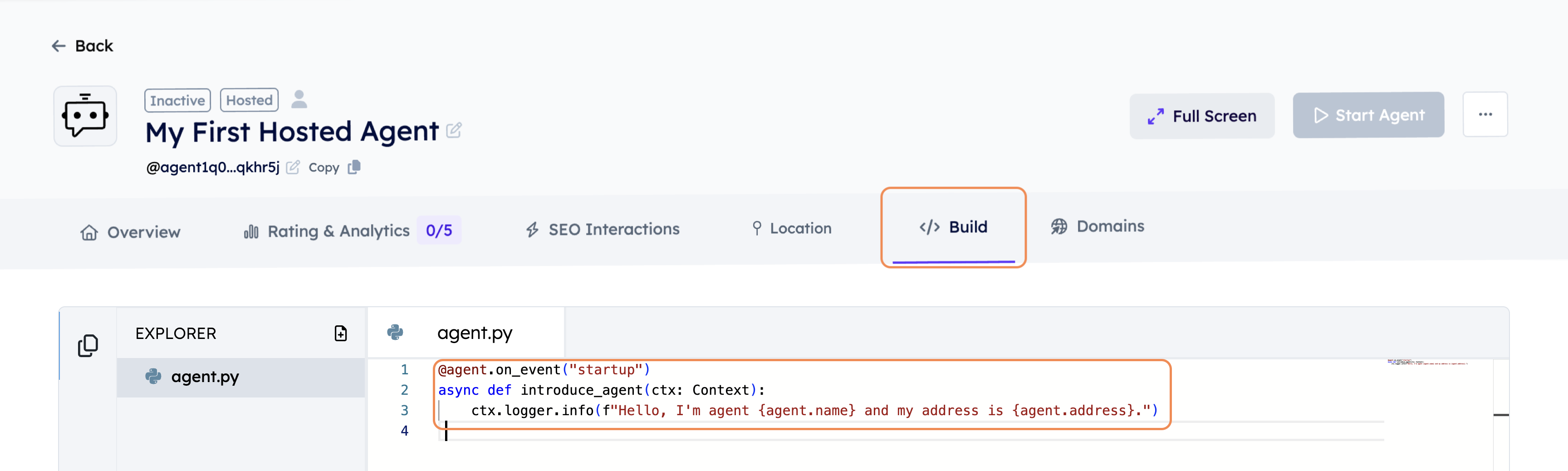Copy the agent address with copy icon
The width and height of the screenshot is (1568, 471).
tap(353, 167)
